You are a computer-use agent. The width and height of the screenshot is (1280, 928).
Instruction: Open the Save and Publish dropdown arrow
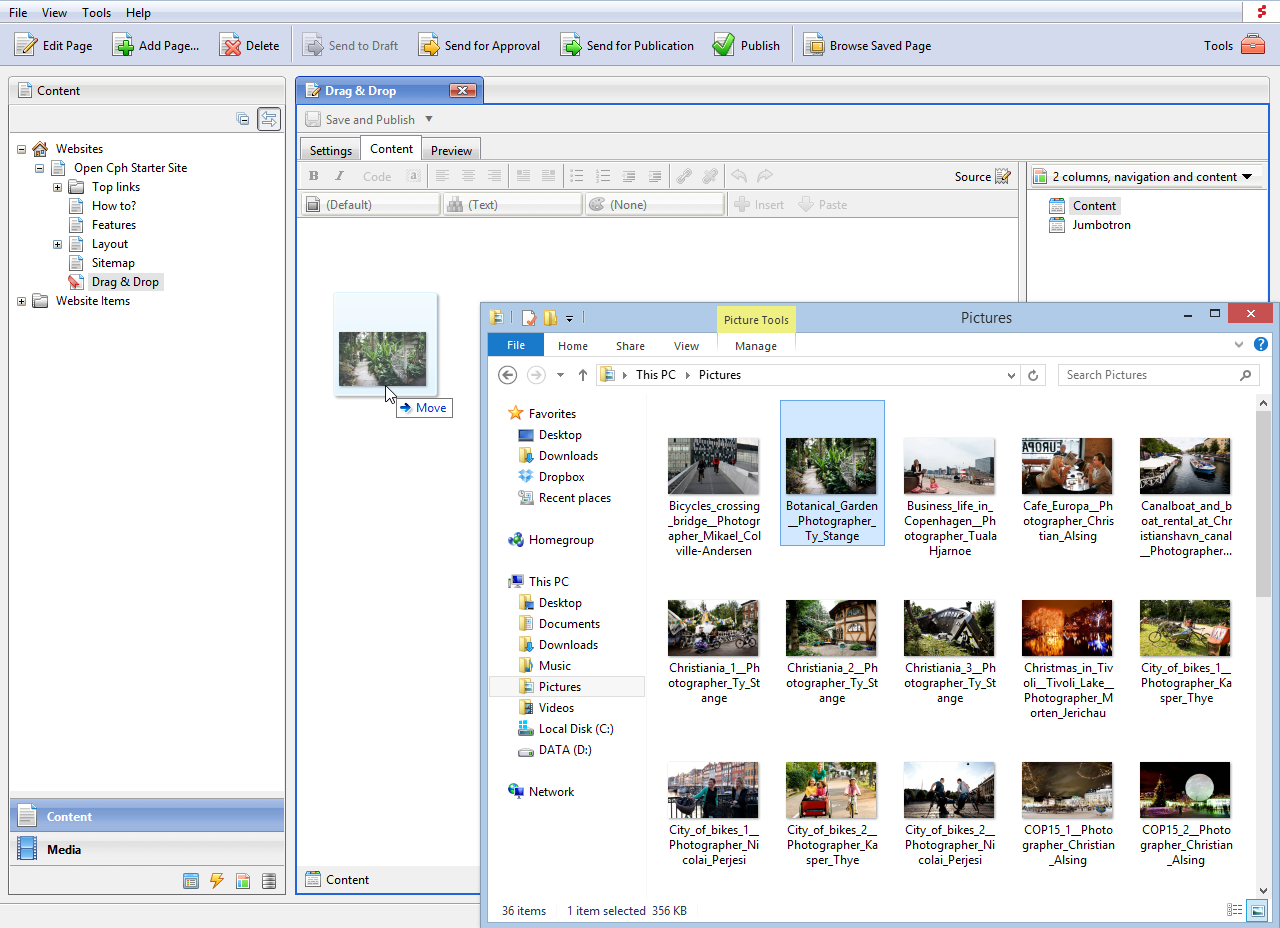tap(429, 119)
